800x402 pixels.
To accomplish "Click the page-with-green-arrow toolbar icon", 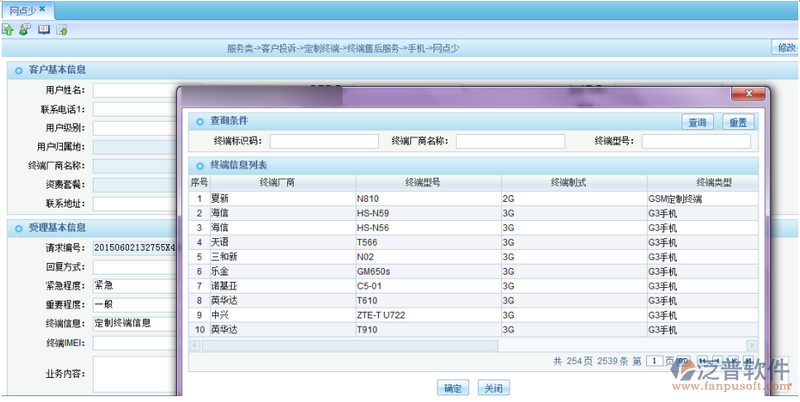I will (x=62, y=30).
